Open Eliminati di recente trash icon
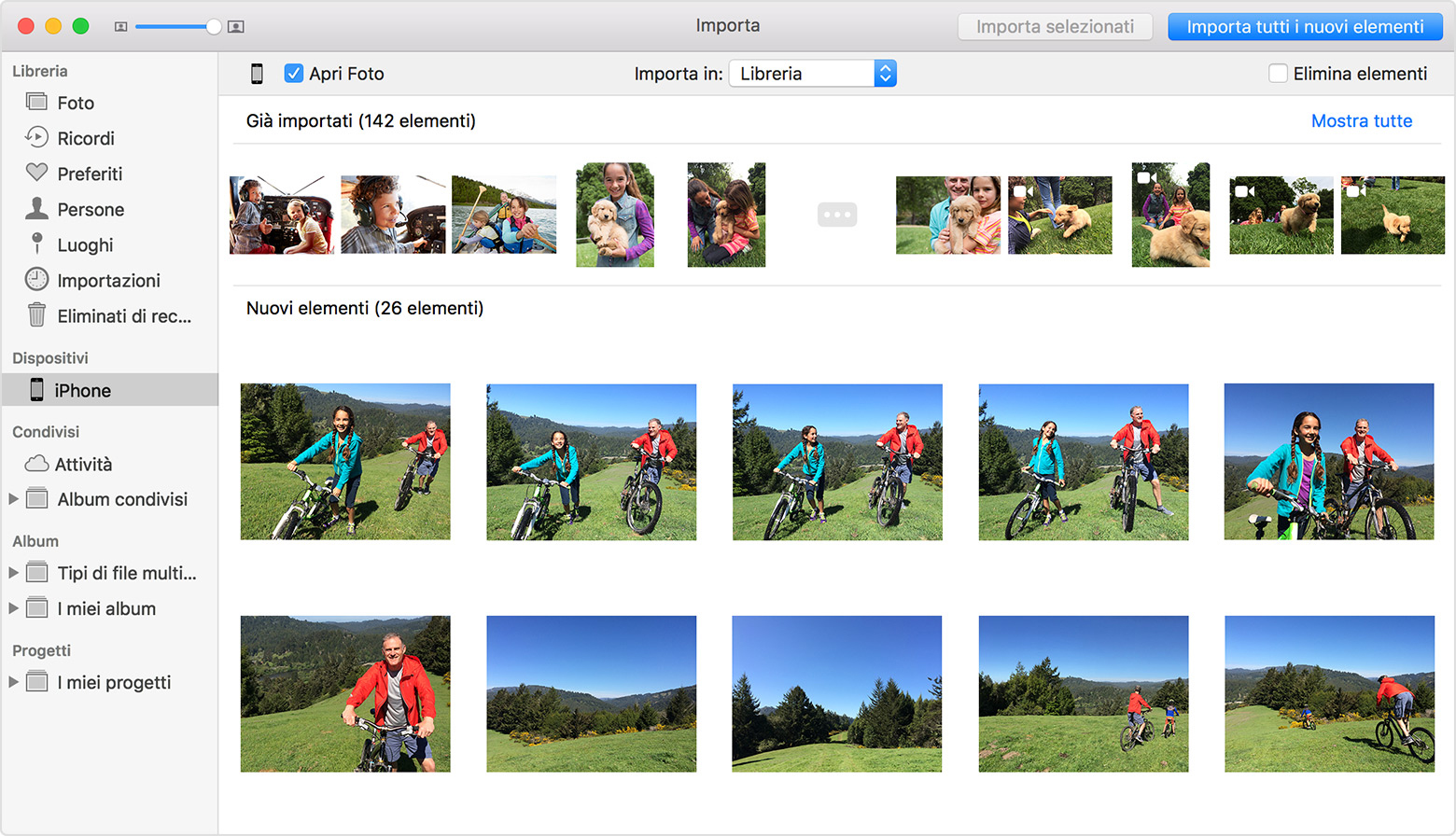1456x836 pixels. point(37,315)
